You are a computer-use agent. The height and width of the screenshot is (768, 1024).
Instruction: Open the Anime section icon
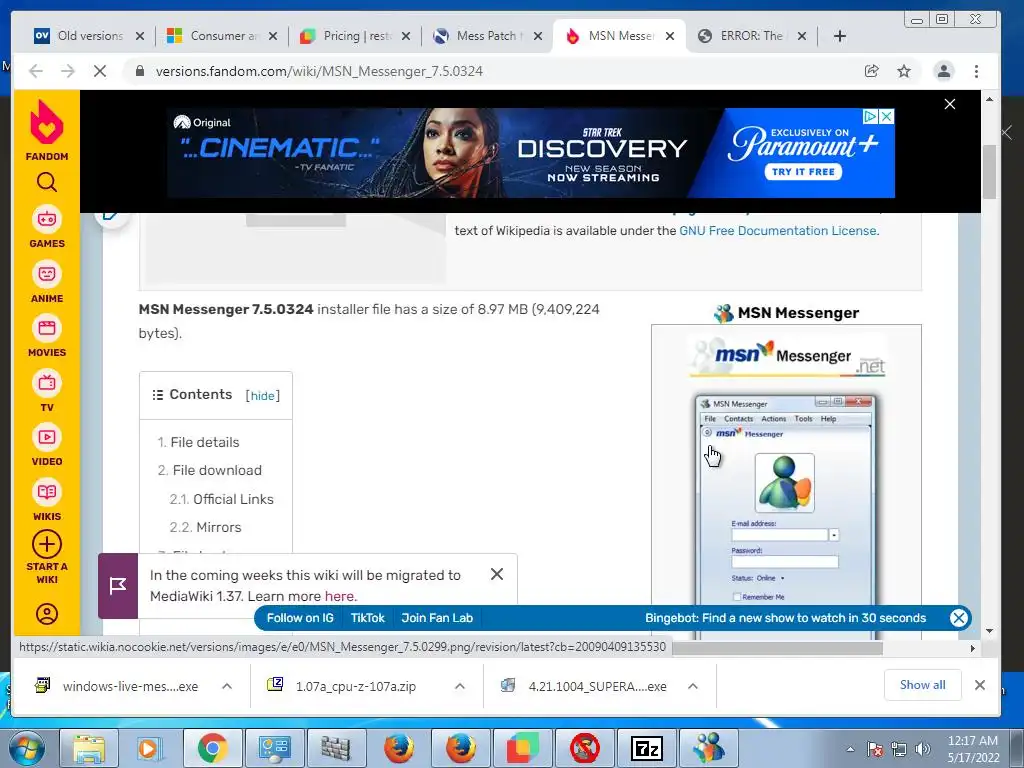click(x=46, y=274)
